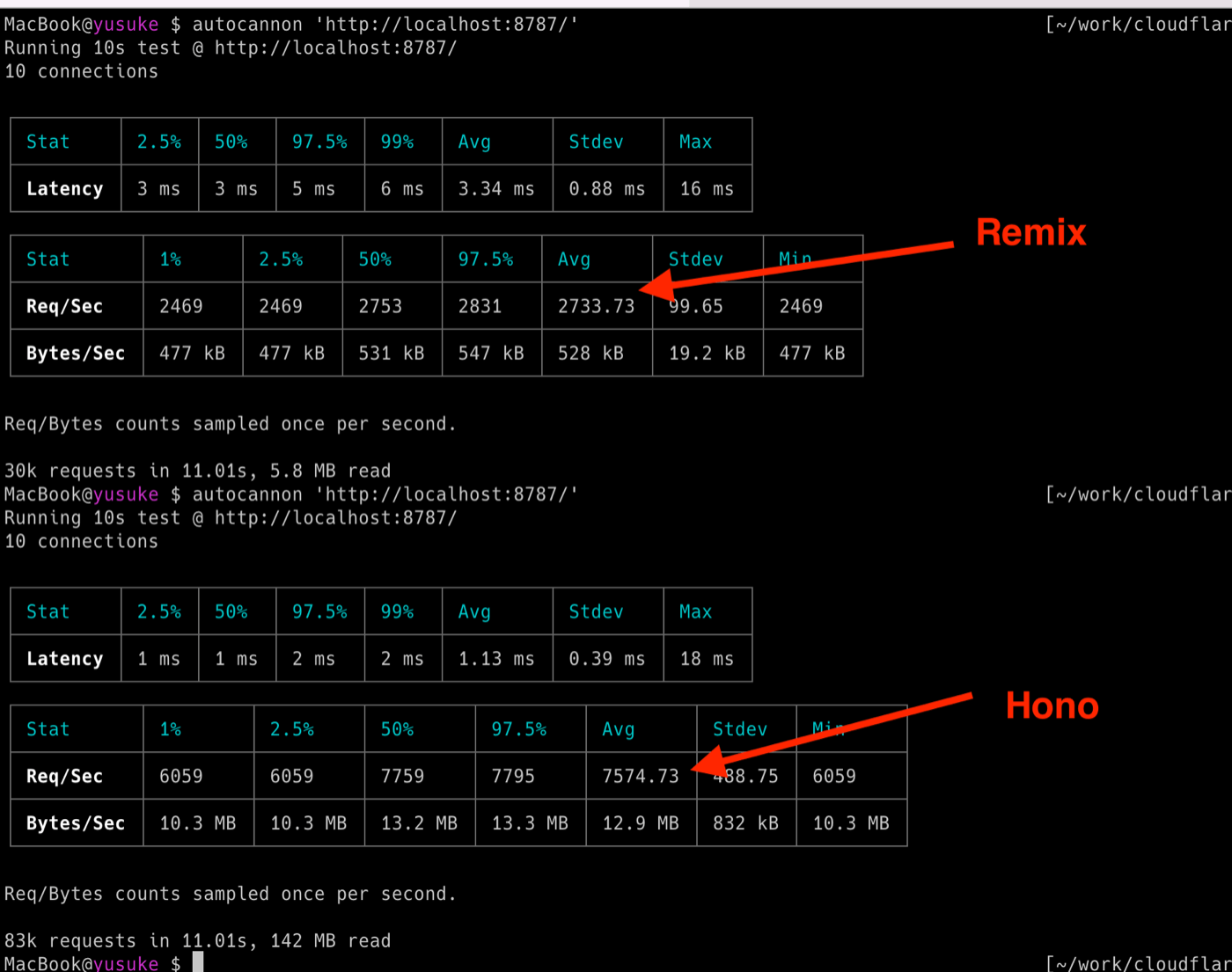Click the Latency row label beside 1 ms
The width and height of the screenshot is (1232, 972).
(64, 658)
